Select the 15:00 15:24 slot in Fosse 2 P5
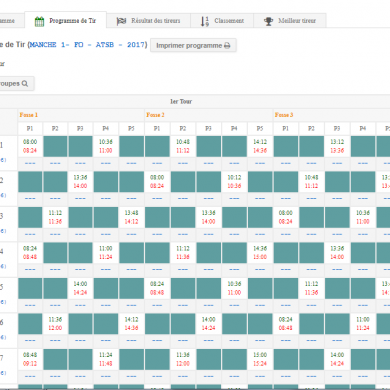 260,359
